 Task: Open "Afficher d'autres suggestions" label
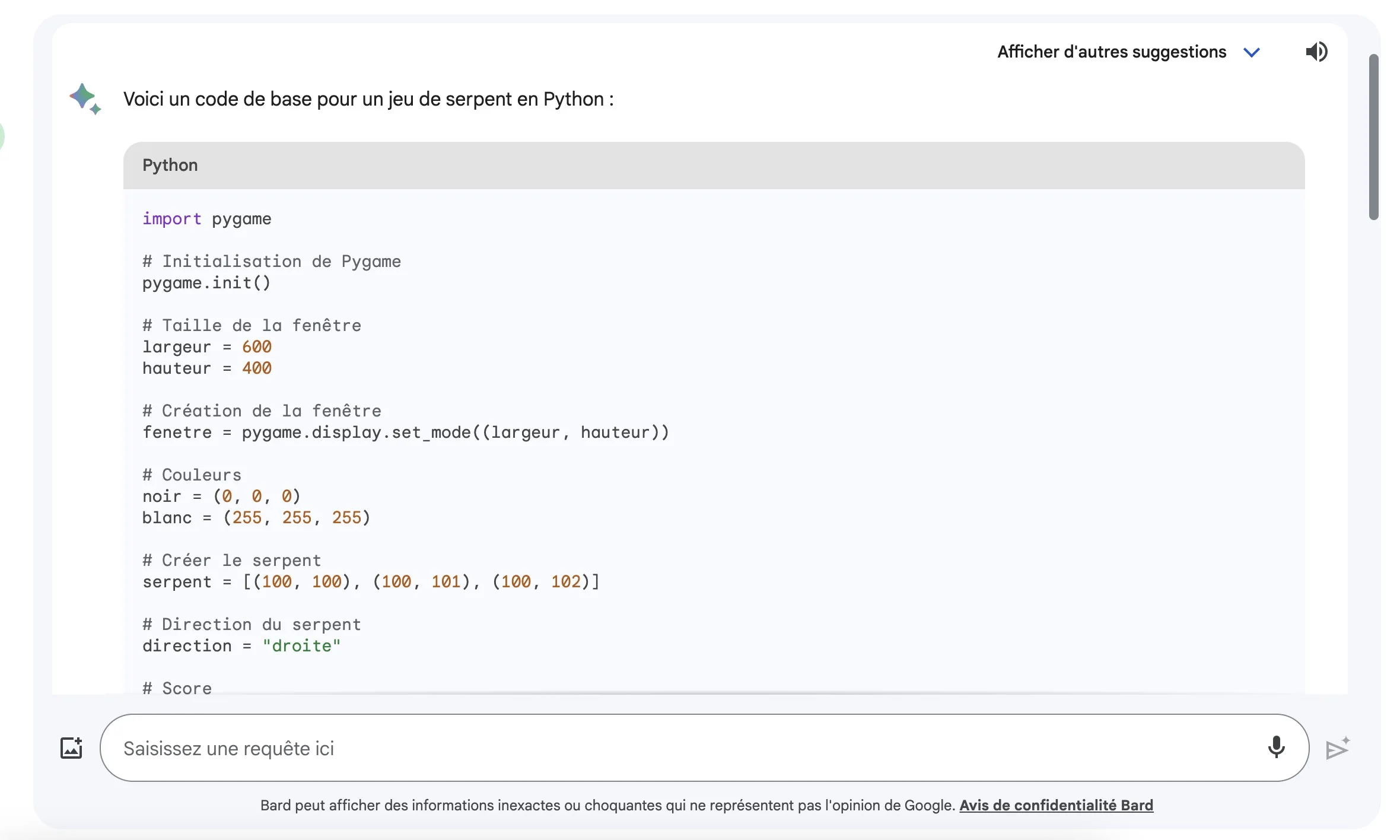[1111, 52]
